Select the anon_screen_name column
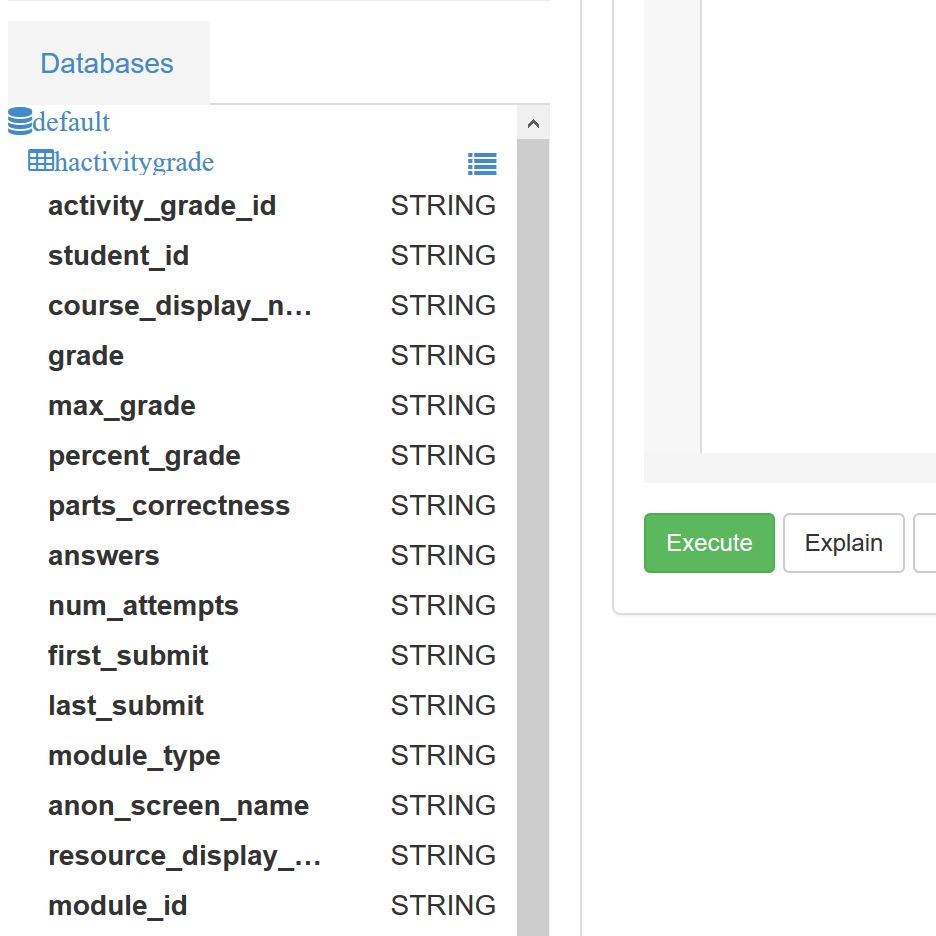 [178, 805]
